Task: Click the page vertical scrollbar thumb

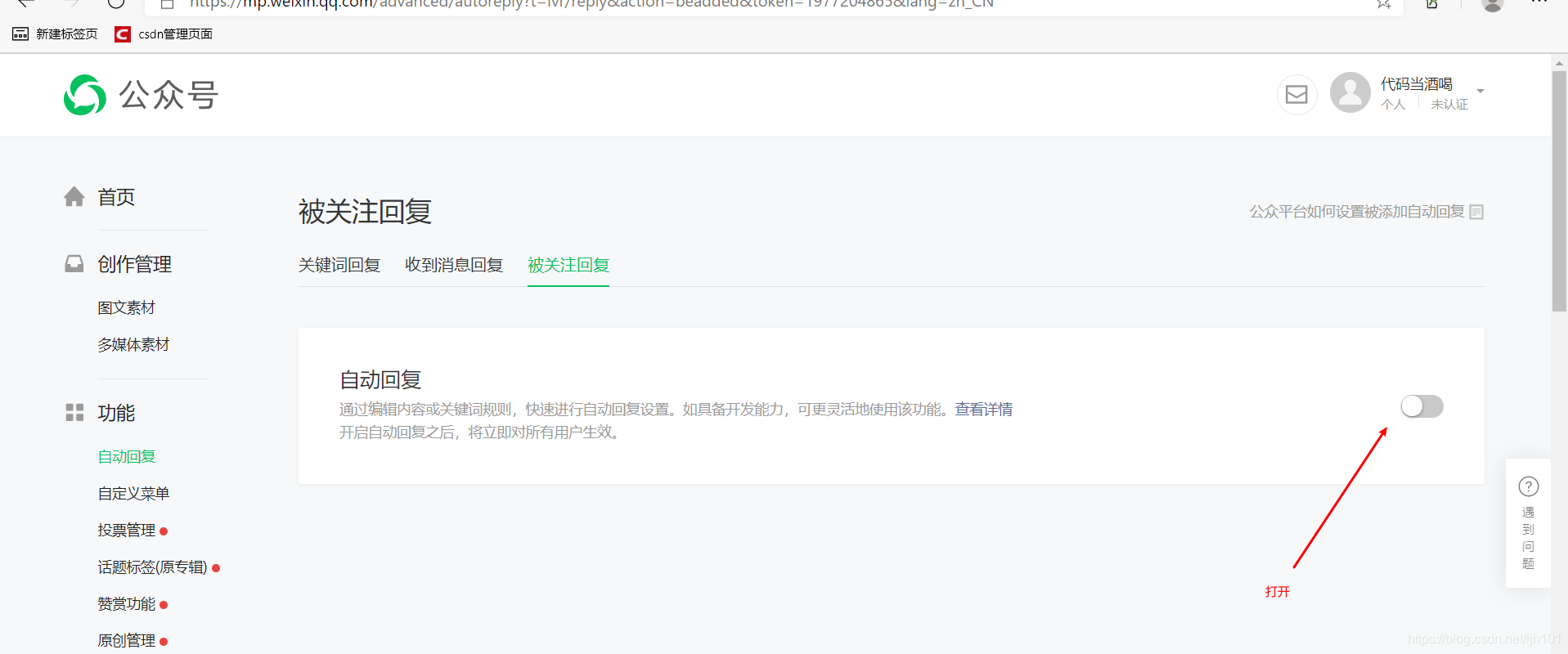Action: click(1559, 191)
